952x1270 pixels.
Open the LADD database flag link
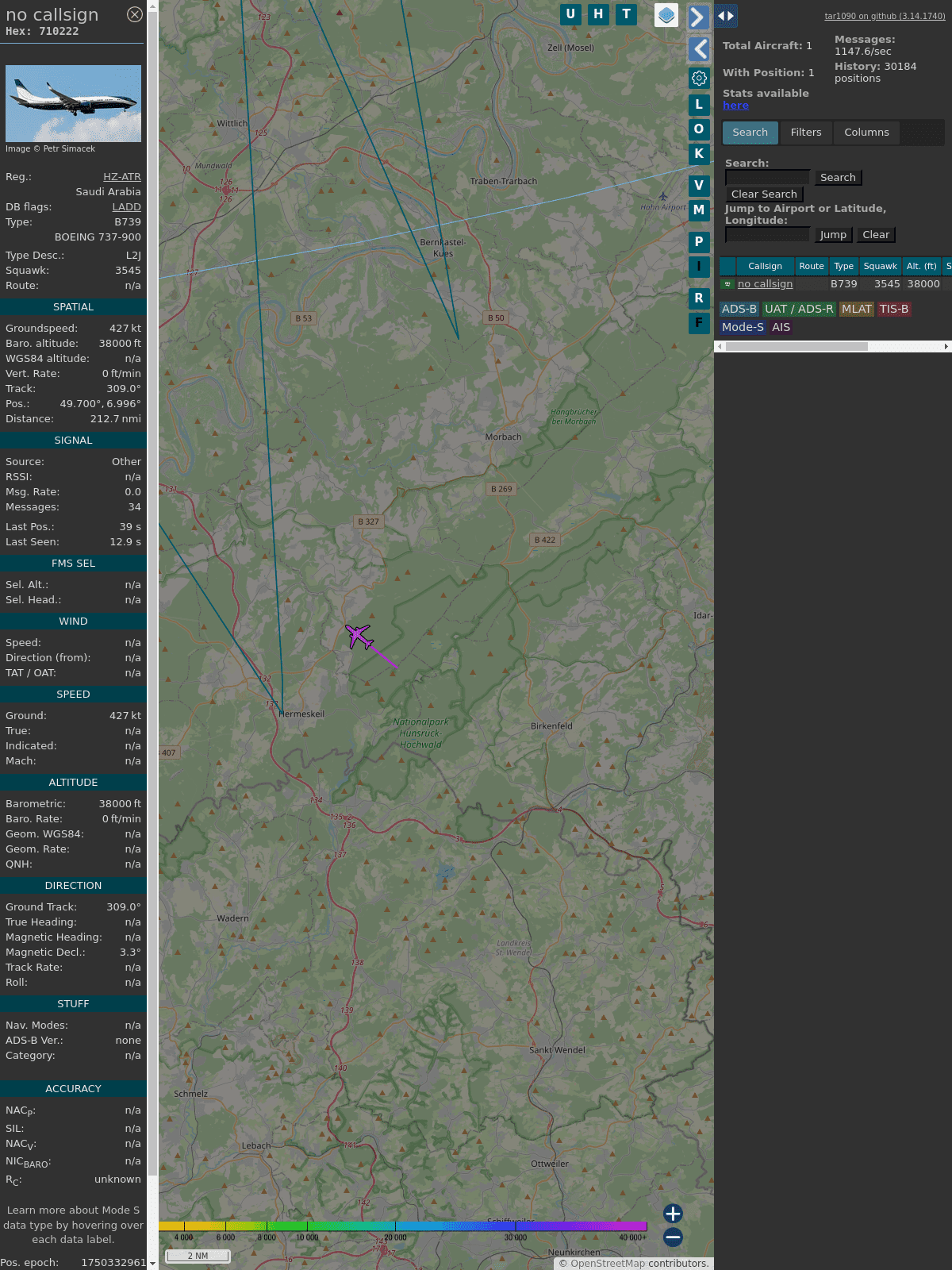(127, 206)
